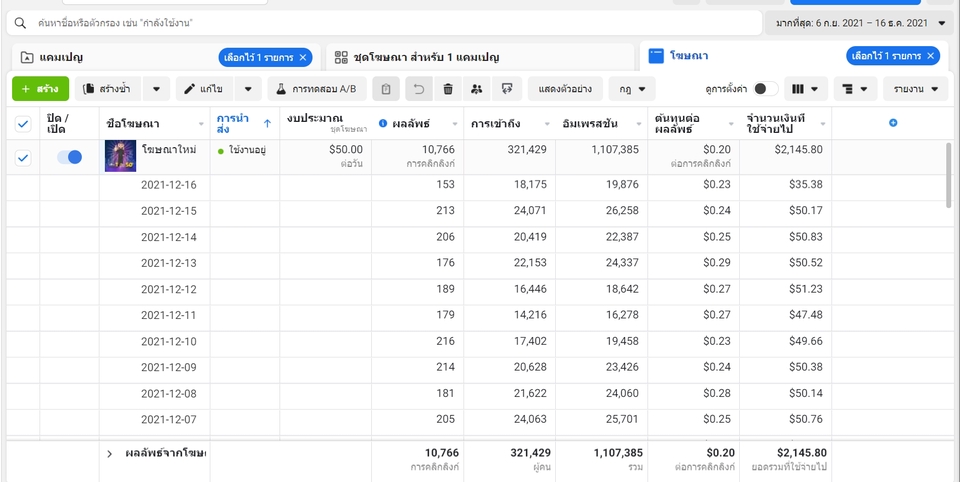Click the trash delete icon
The width and height of the screenshot is (960, 482).
tap(448, 89)
